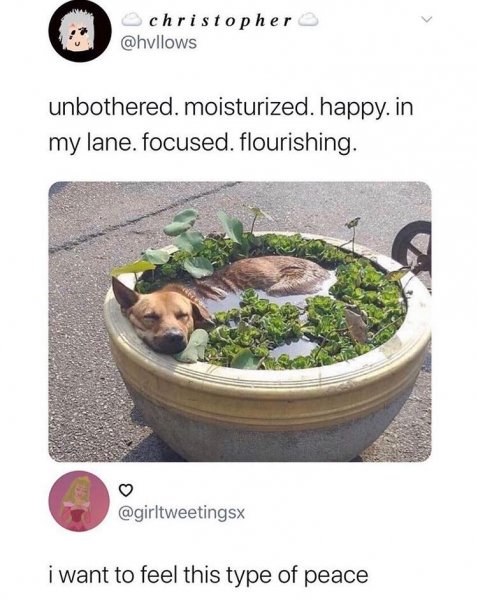
Task: Expand the tweet options chevron
Action: point(427,19)
